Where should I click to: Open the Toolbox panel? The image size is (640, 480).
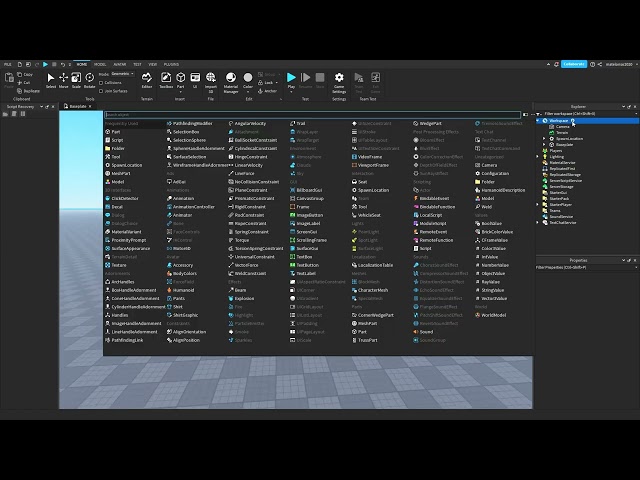tap(166, 80)
